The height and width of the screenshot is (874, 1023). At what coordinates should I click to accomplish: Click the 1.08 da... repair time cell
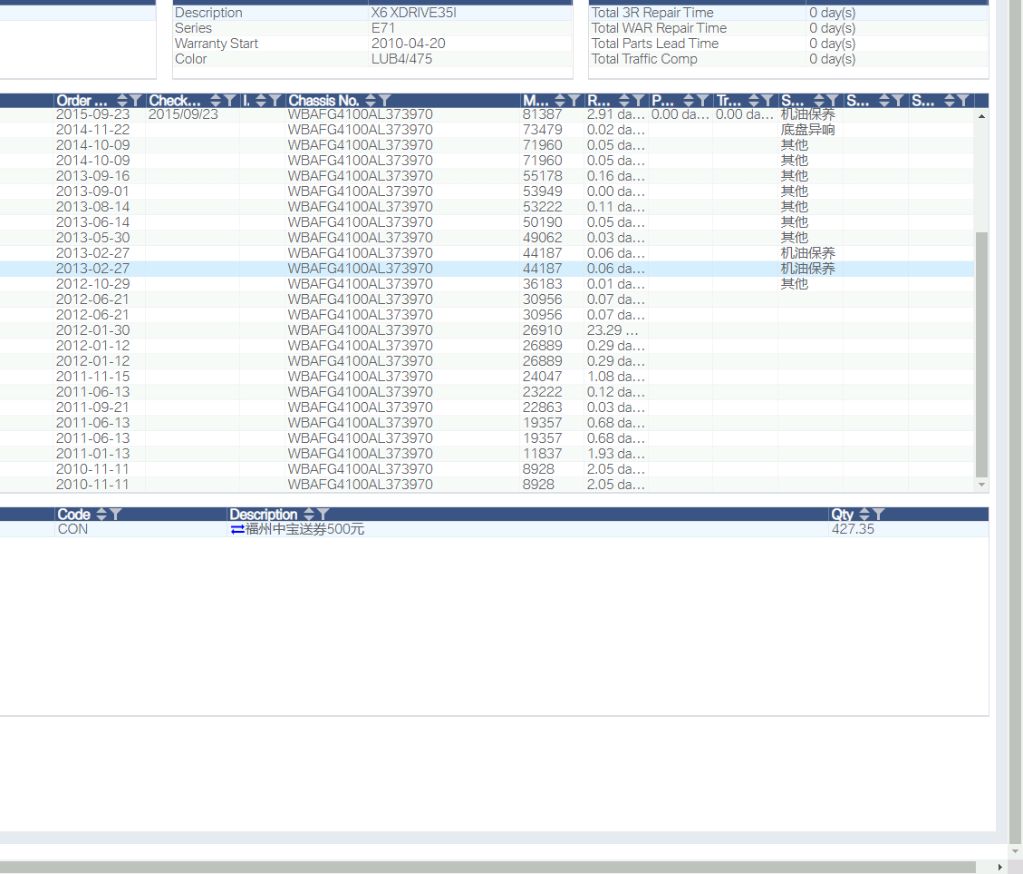[x=615, y=376]
